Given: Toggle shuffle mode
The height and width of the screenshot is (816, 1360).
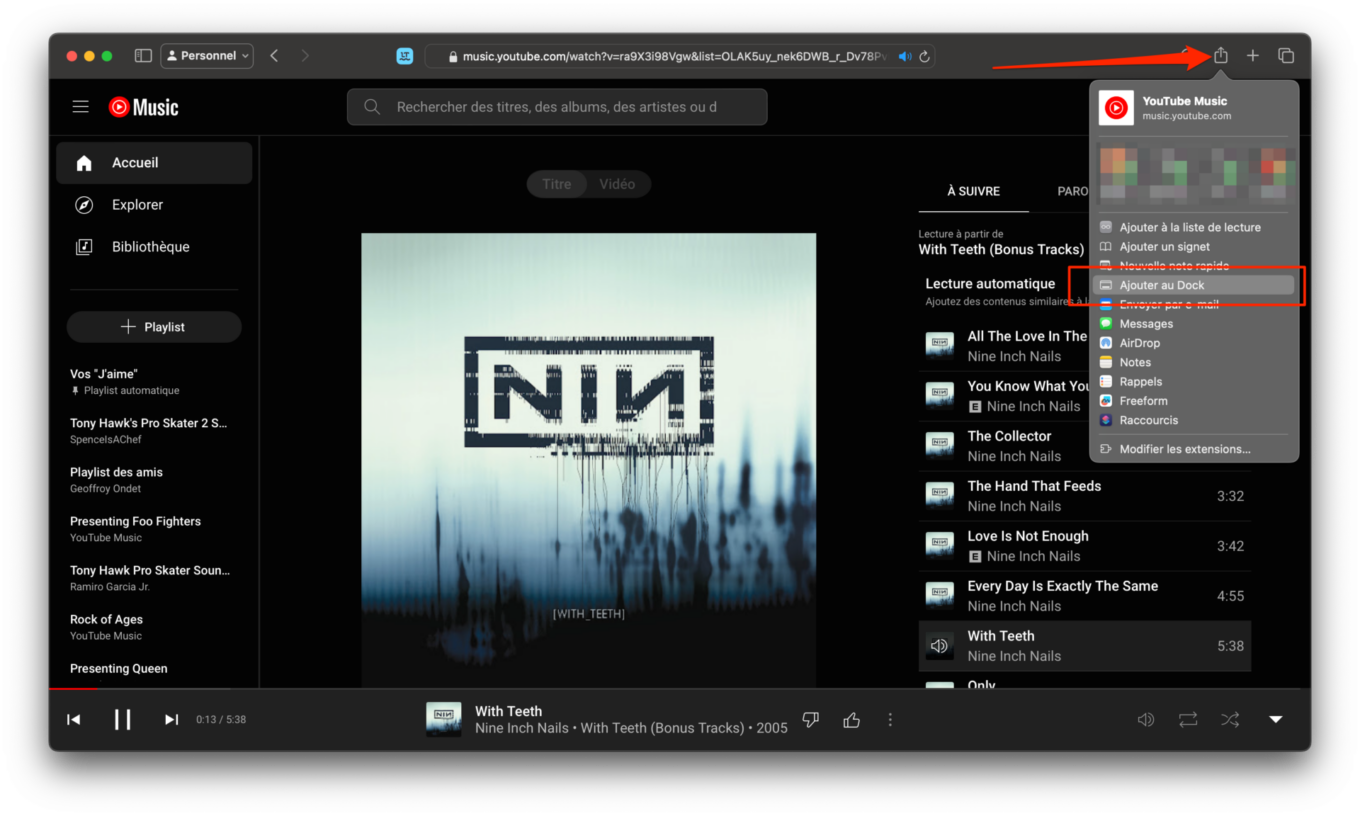Looking at the screenshot, I should point(1230,720).
